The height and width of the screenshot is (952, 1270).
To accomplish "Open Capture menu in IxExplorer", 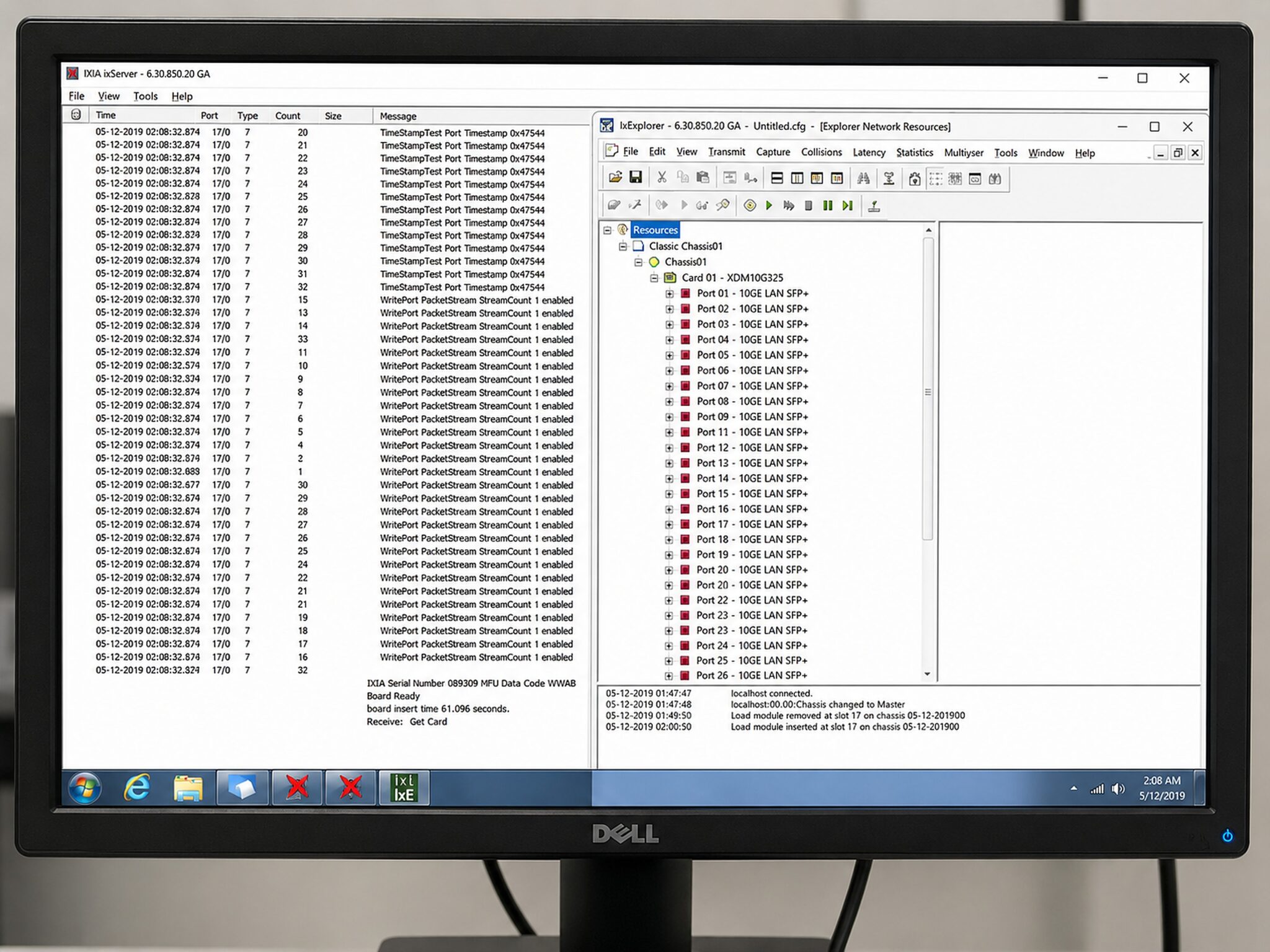I will (773, 152).
